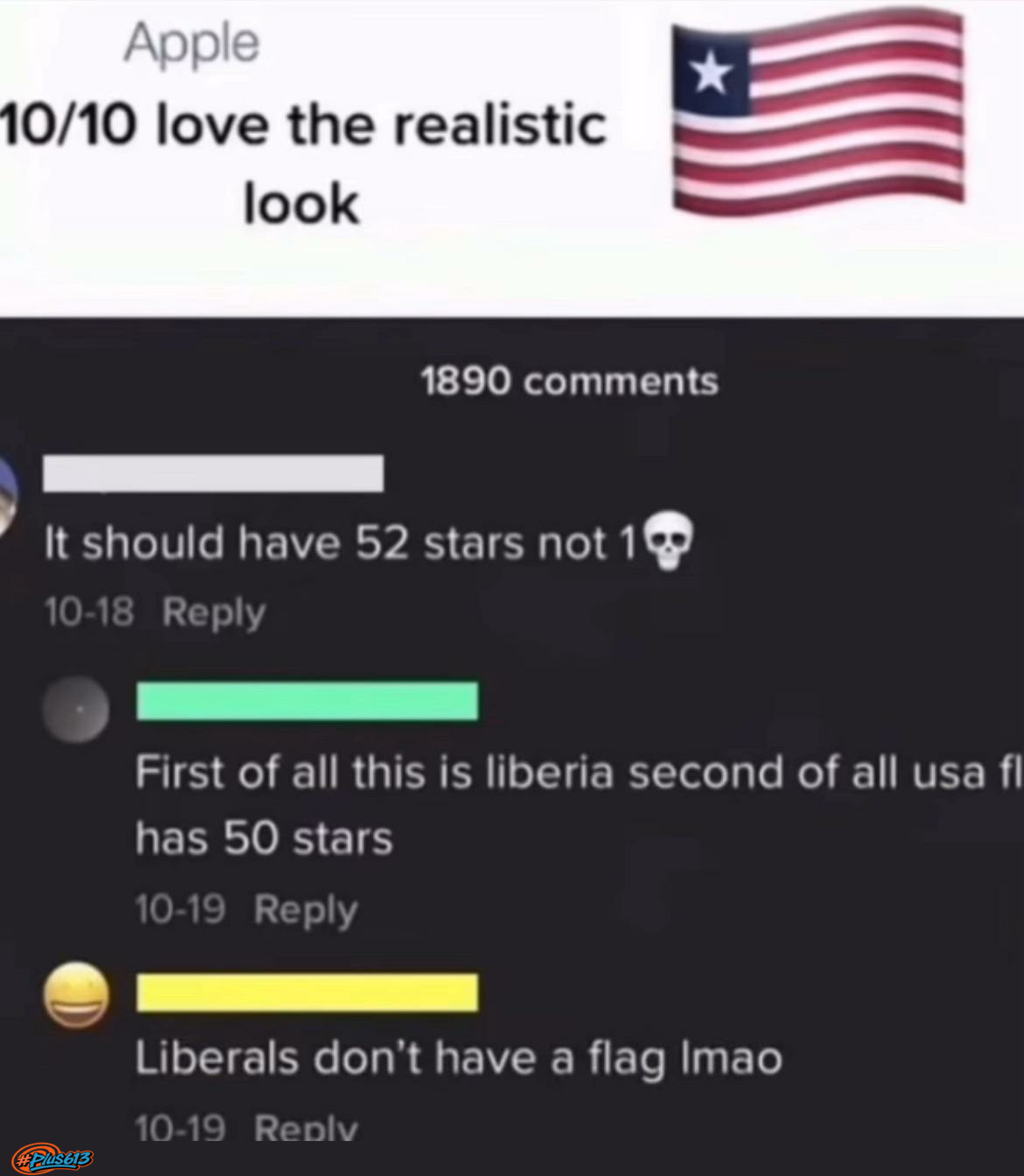This screenshot has height=1176, width=1024.
Task: Tap Reply under the 52 stars comment
Action: click(x=214, y=612)
